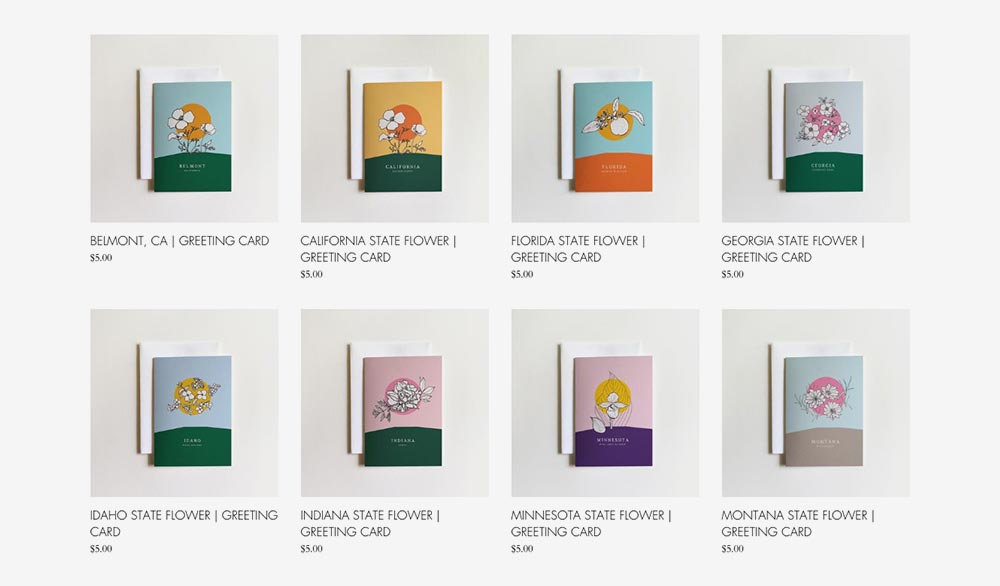Click the Idaho State Flower | Greeting Card title
1000x586 pixels.
pos(184,524)
